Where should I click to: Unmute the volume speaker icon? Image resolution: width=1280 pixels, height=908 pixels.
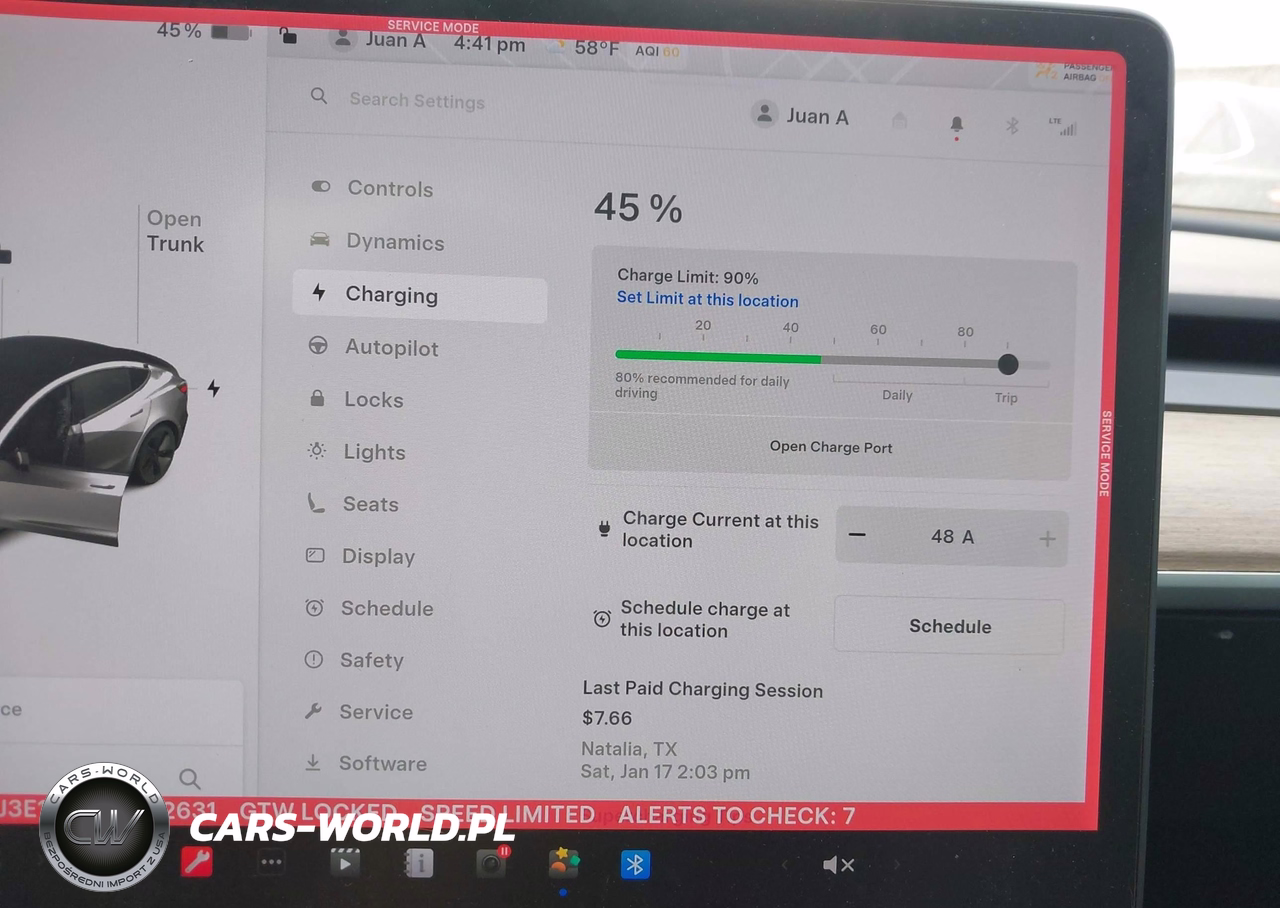pos(838,865)
